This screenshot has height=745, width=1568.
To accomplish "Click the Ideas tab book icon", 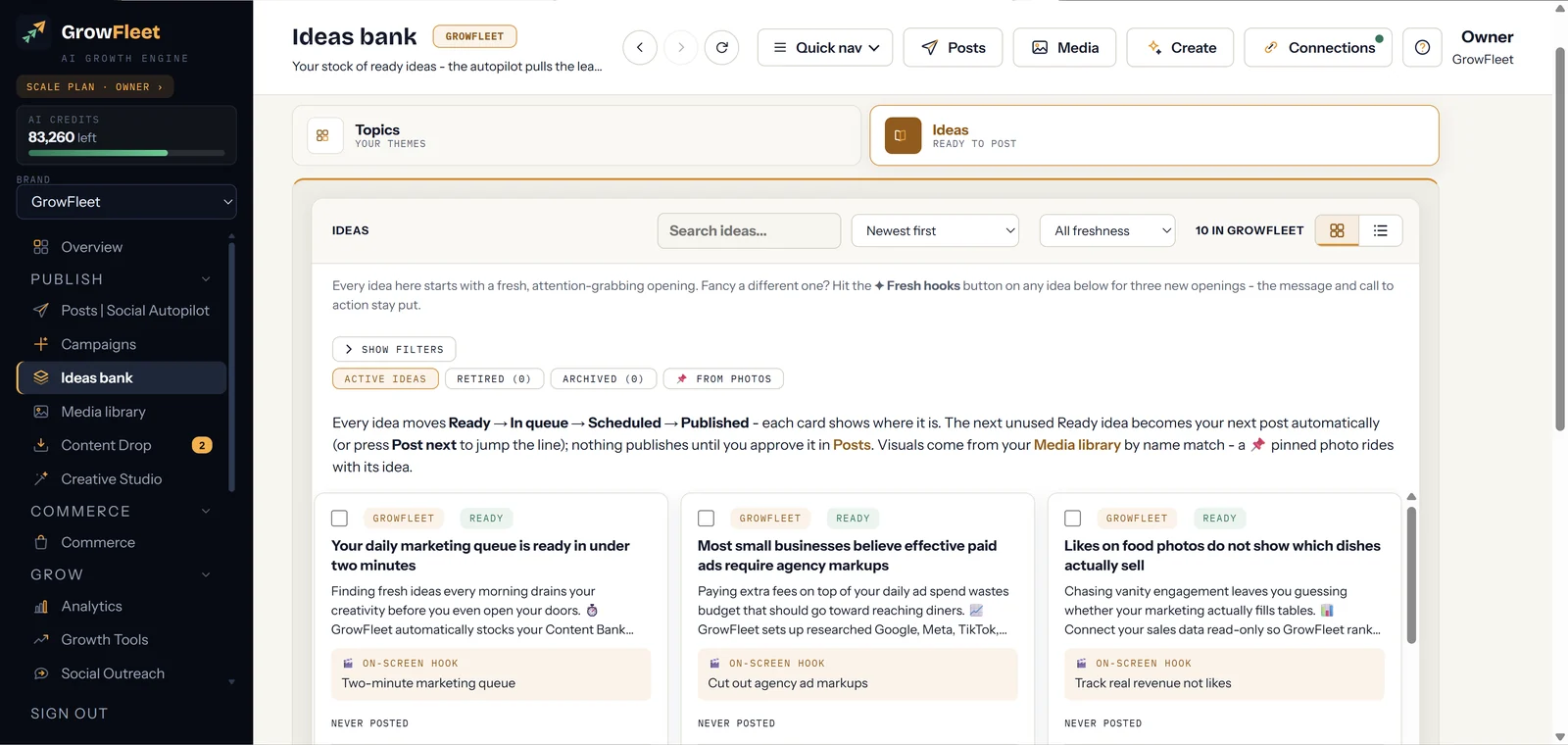I will tap(903, 135).
